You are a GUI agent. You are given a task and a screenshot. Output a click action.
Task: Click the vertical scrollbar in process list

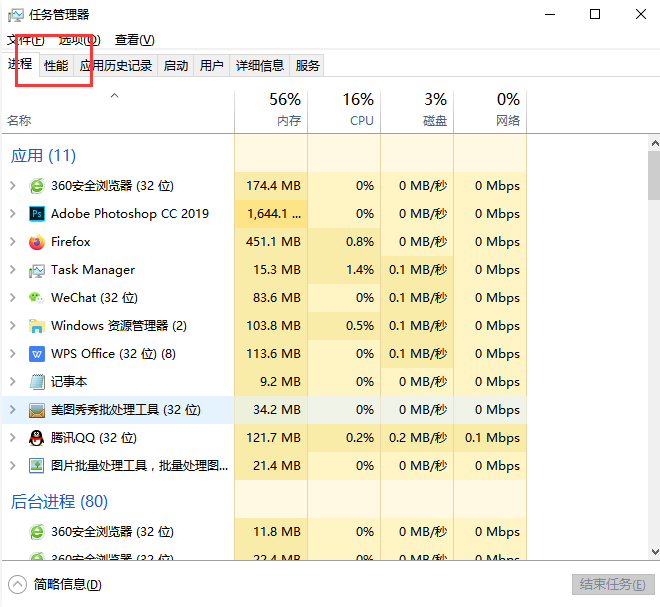[653, 300]
